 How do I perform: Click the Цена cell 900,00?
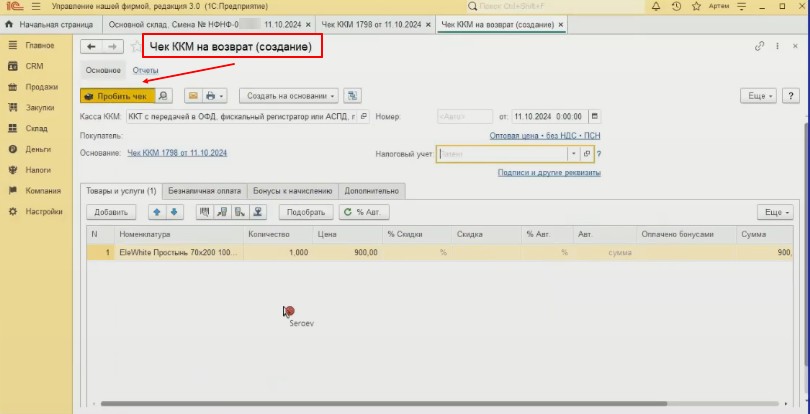[347, 253]
